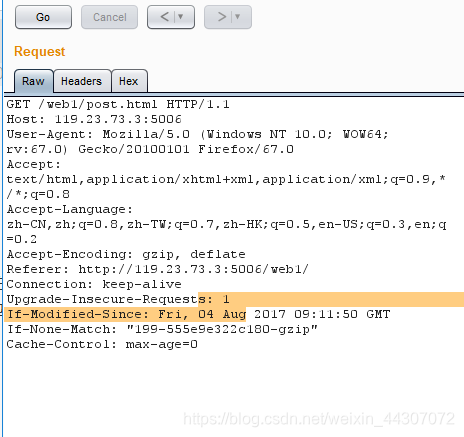Click the If-None-Match header line
The height and width of the screenshot is (437, 464).
click(x=162, y=329)
